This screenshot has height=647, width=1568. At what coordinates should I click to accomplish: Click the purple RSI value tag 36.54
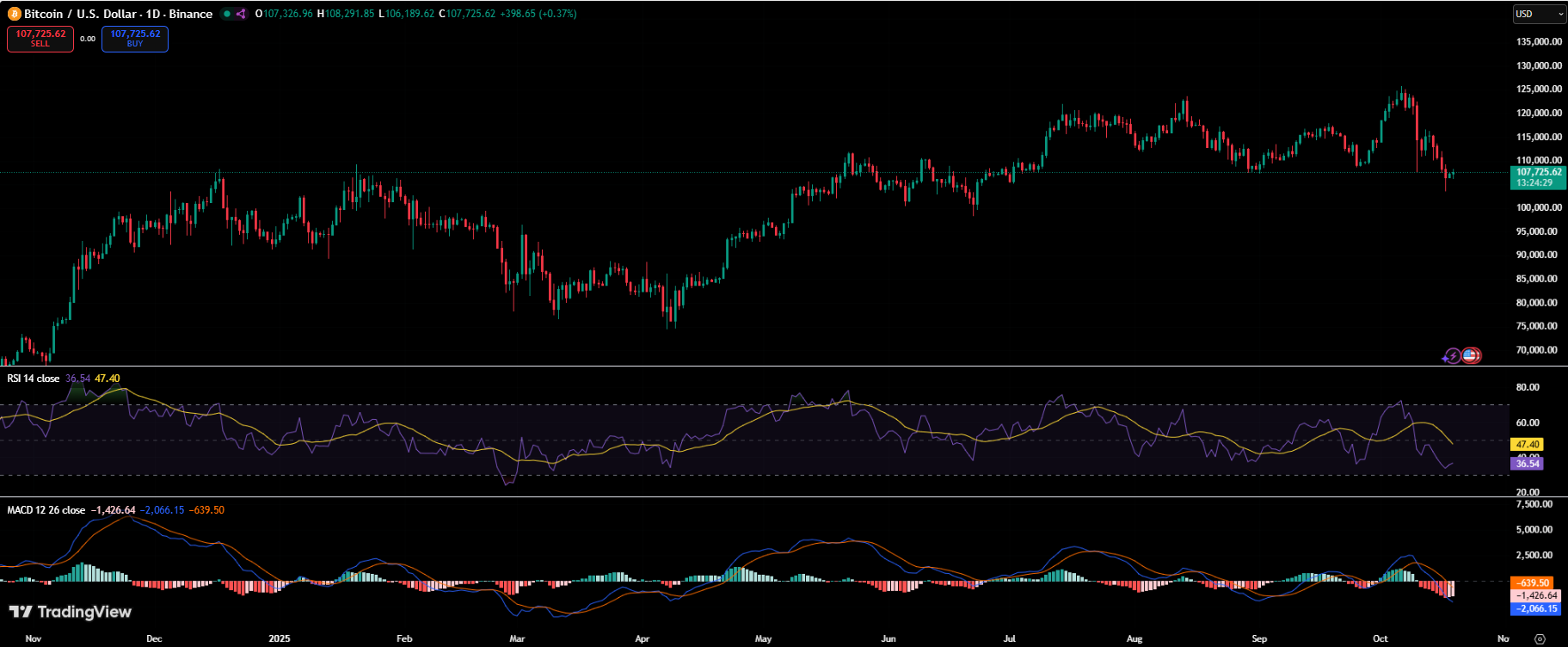[1527, 464]
